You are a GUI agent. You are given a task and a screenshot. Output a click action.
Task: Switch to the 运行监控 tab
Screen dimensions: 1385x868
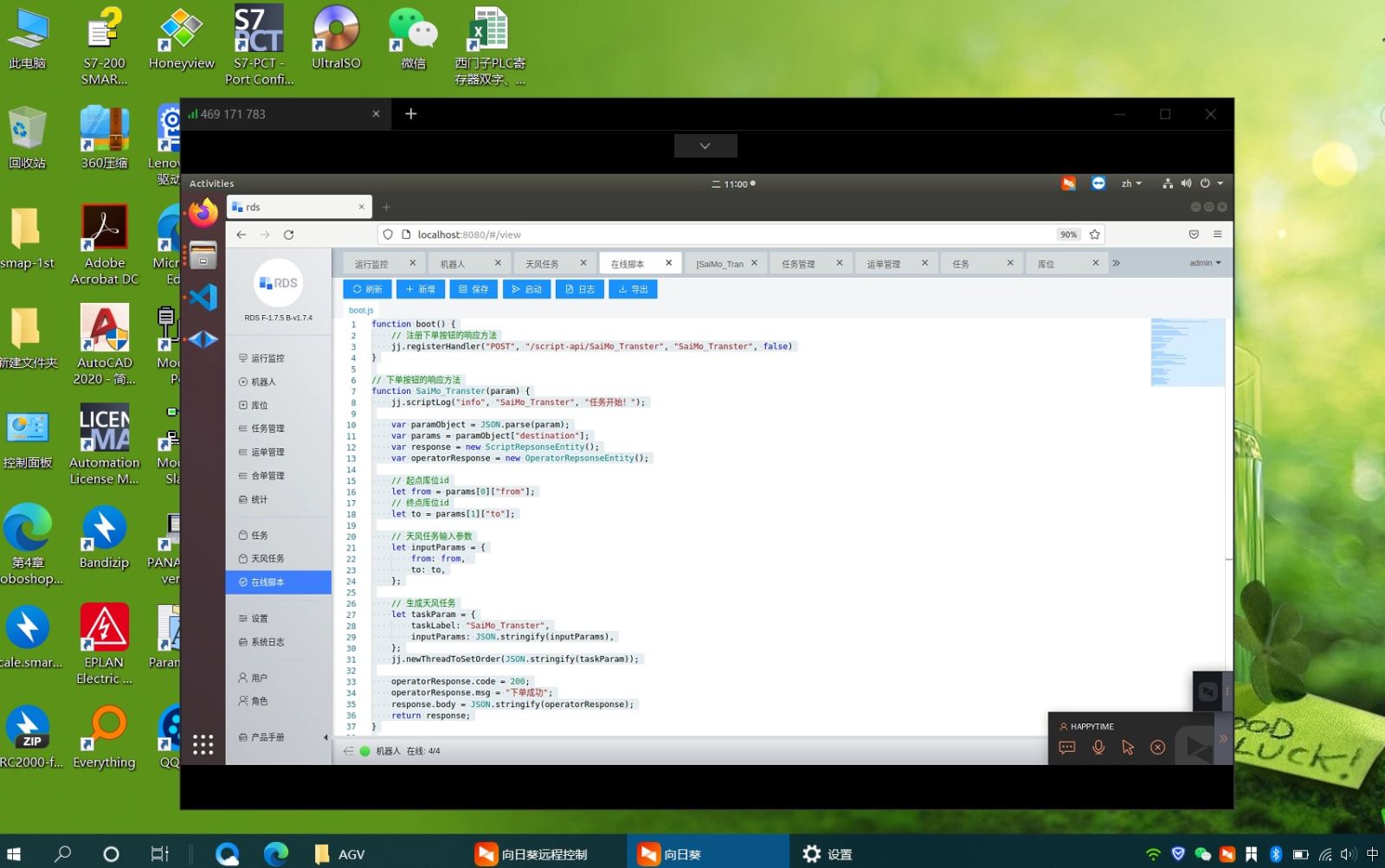coord(372,264)
